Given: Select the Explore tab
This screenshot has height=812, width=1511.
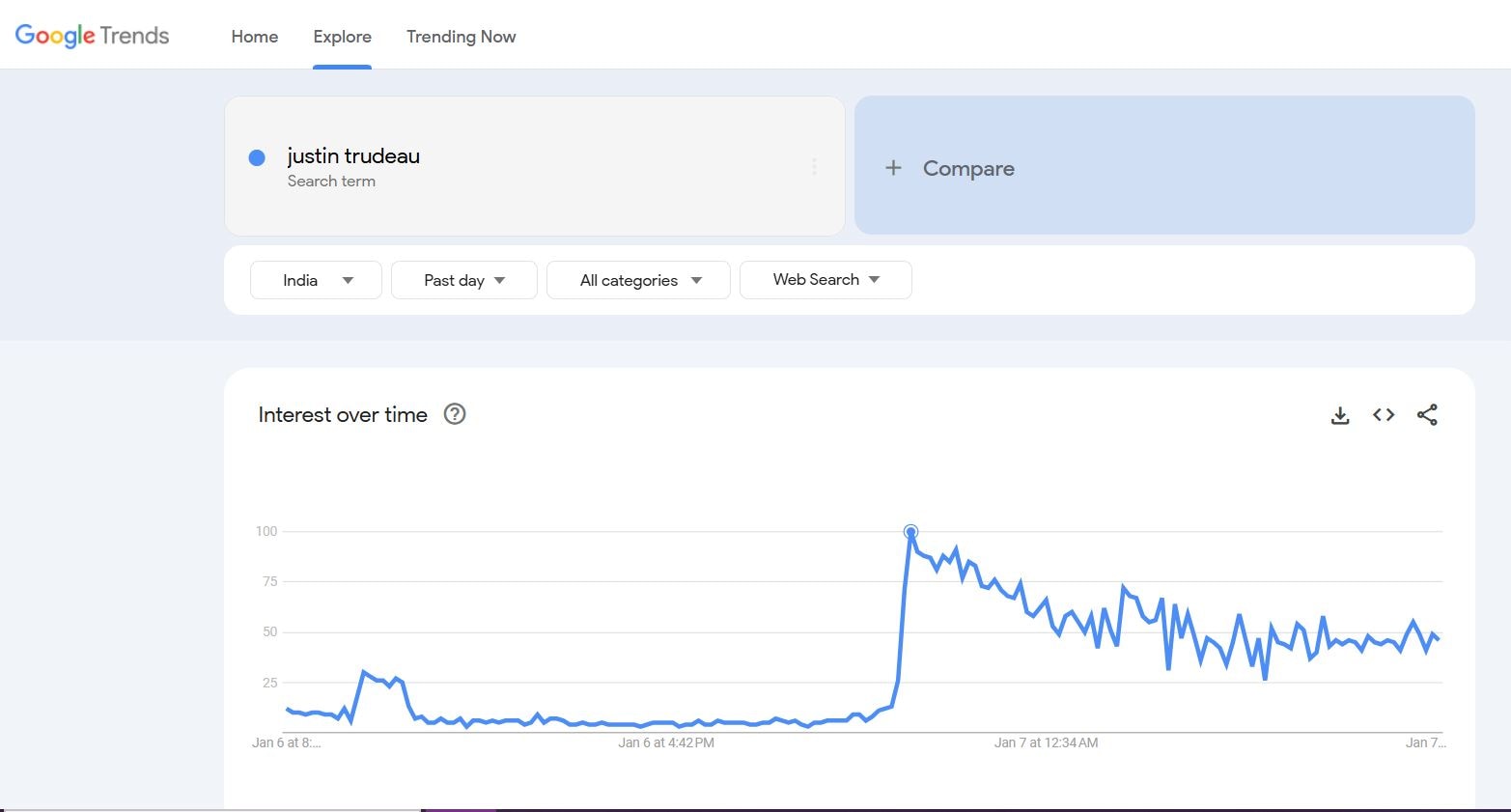Looking at the screenshot, I should [342, 37].
